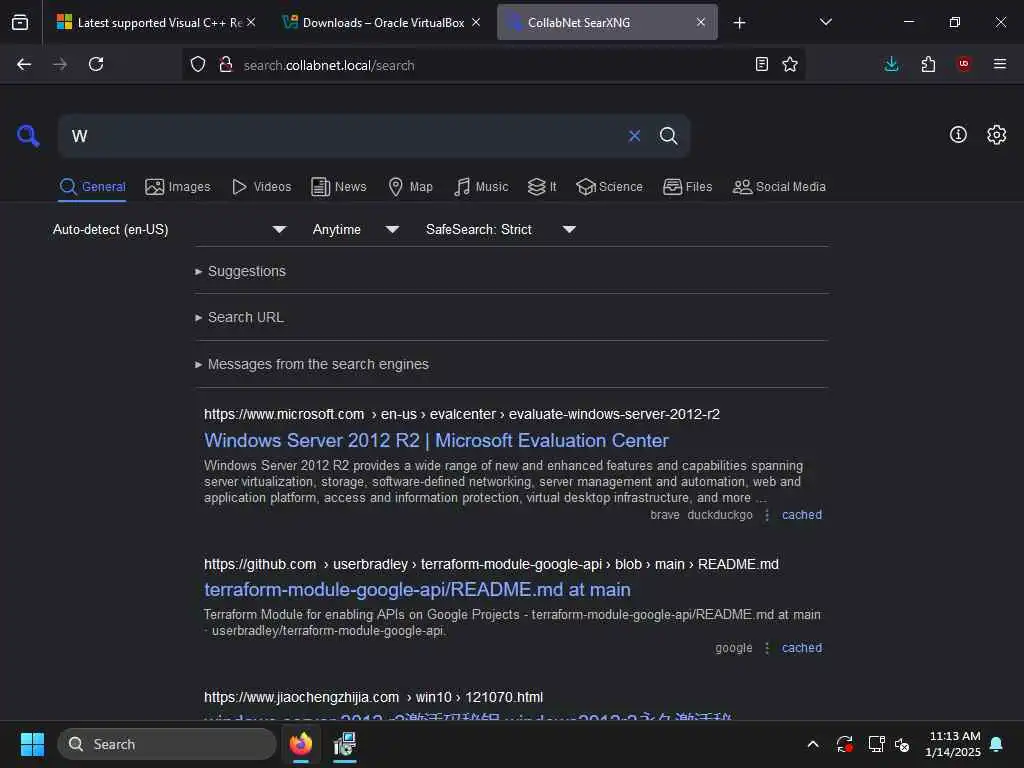This screenshot has height=768, width=1024.
Task: Clear the search query with the X icon
Action: [x=634, y=136]
